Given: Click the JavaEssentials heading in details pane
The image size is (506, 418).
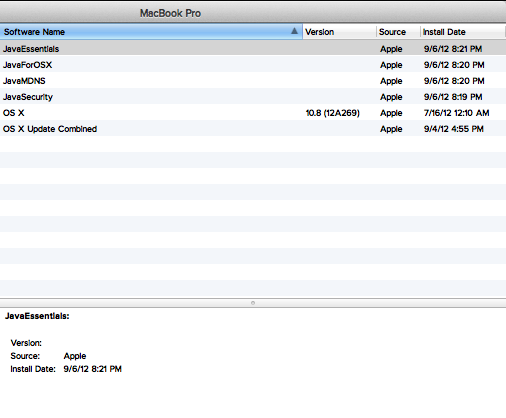Looking at the screenshot, I should click(x=37, y=316).
